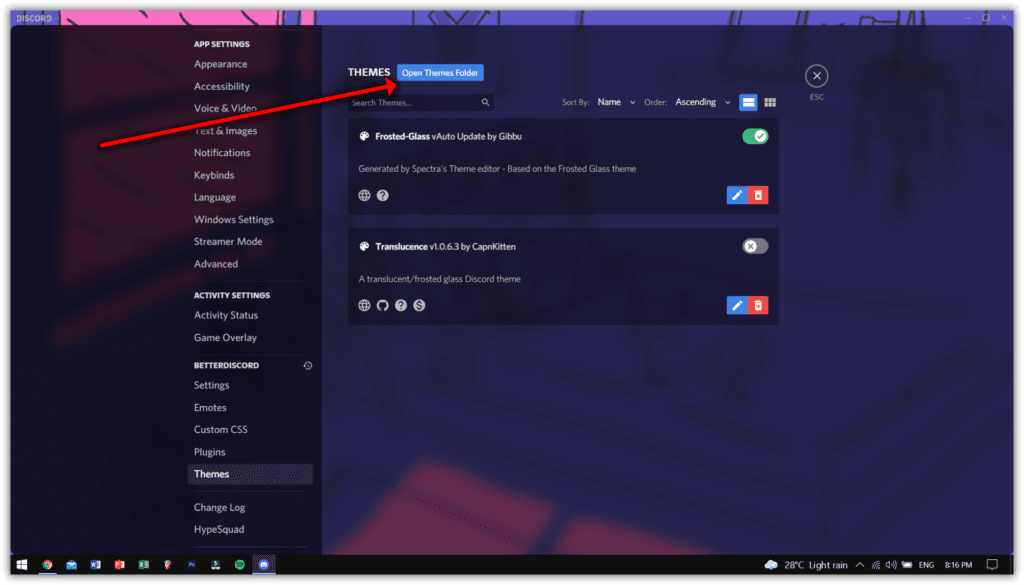The height and width of the screenshot is (585, 1024).
Task: Open Chrome from taskbar
Action: click(x=47, y=565)
